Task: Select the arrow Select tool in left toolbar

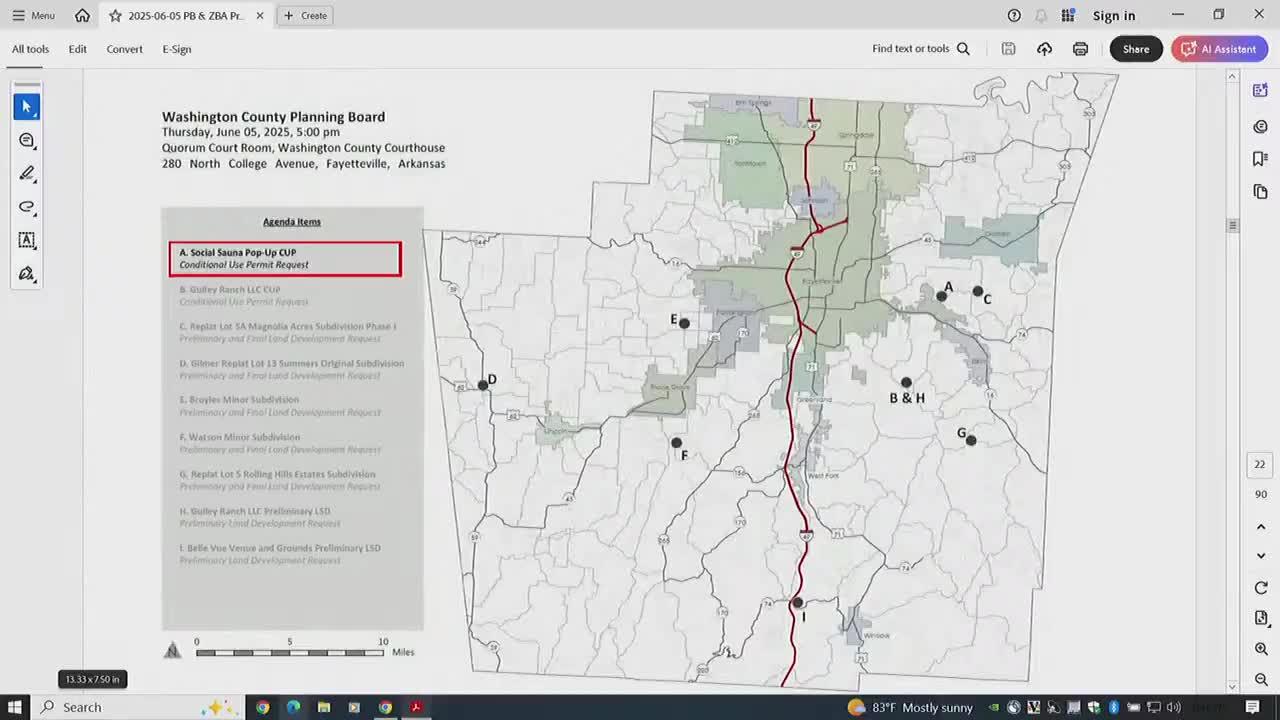Action: [x=27, y=106]
